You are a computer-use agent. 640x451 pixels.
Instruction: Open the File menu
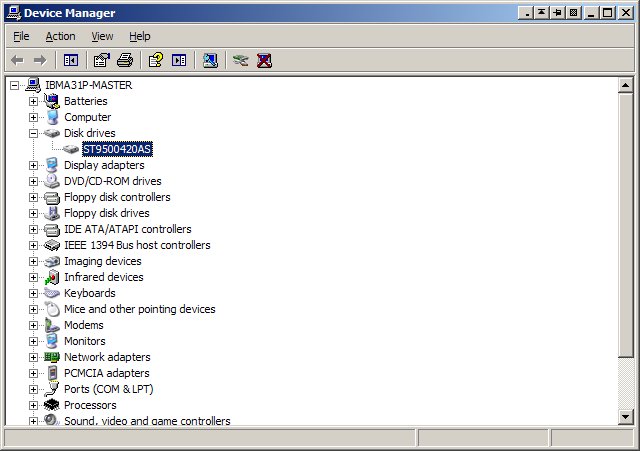pos(21,36)
